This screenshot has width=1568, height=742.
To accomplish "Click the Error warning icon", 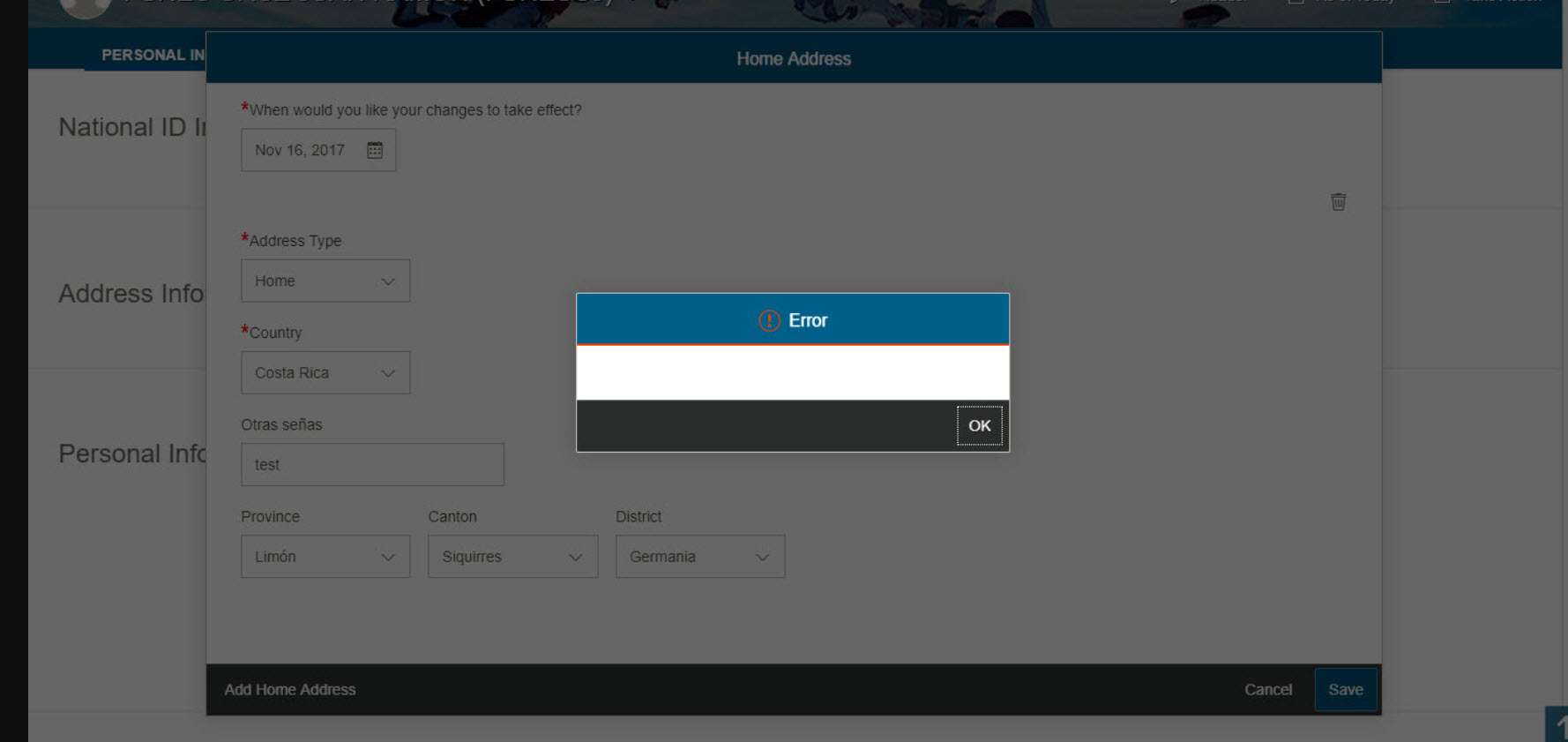I will click(x=769, y=320).
